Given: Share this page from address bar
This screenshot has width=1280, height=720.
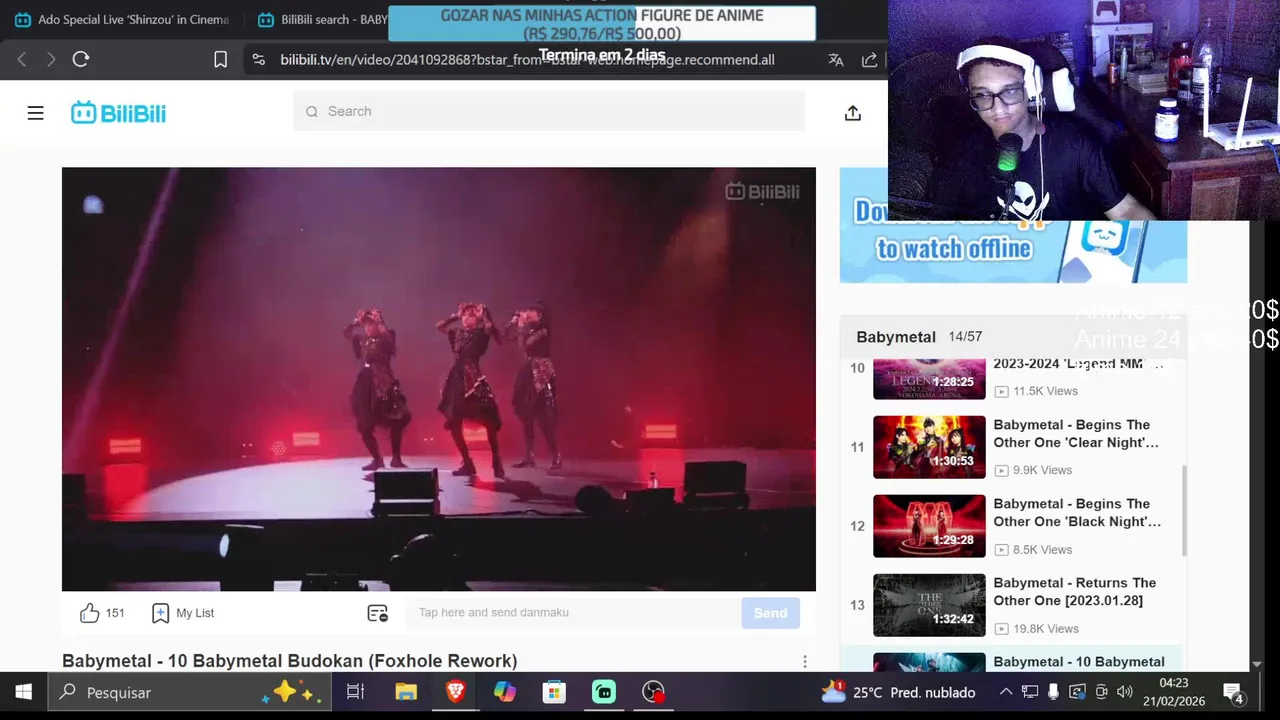Looking at the screenshot, I should (870, 60).
